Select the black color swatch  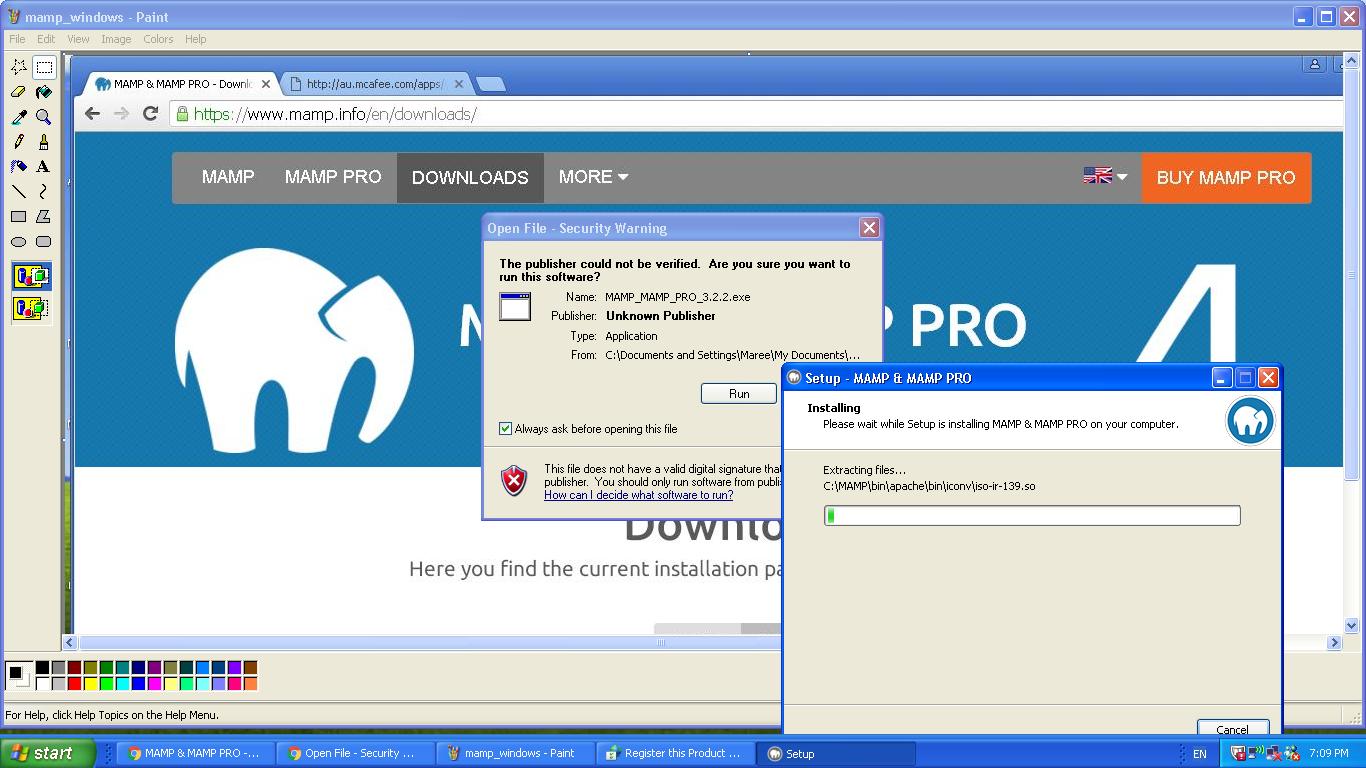coord(42,668)
